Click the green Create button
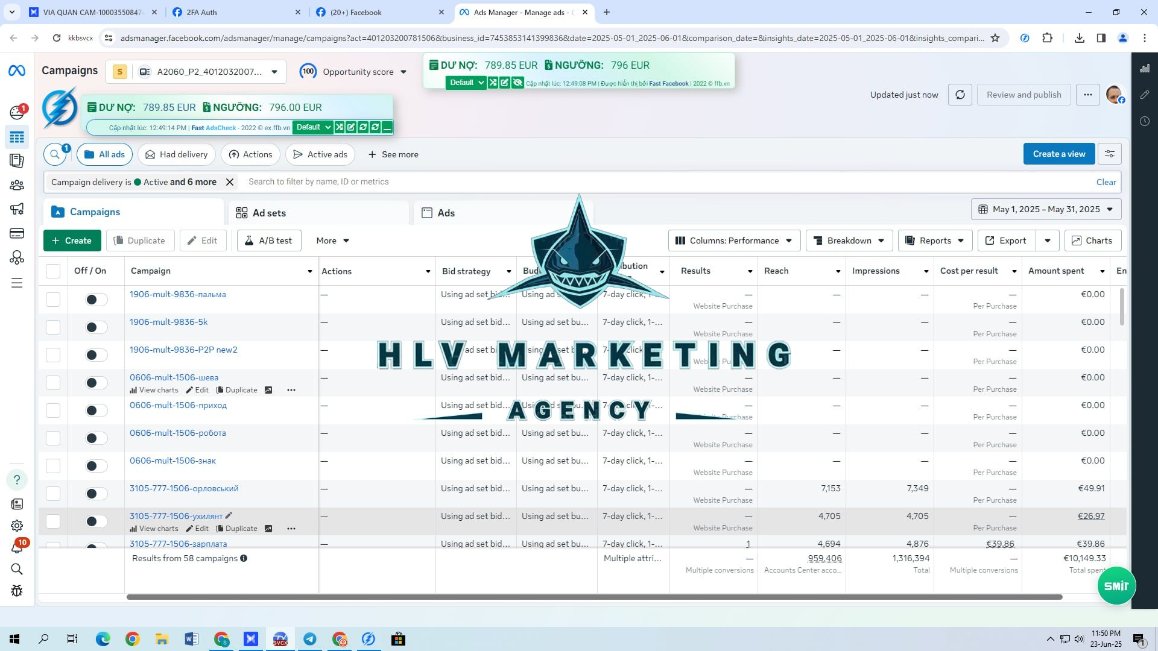 tap(72, 240)
